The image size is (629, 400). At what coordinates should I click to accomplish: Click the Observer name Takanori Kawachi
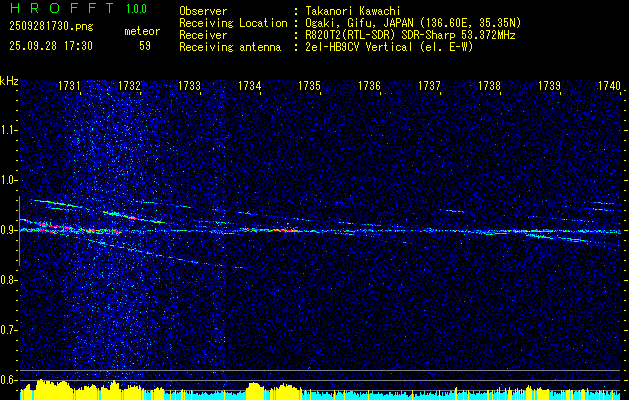pyautogui.click(x=351, y=11)
